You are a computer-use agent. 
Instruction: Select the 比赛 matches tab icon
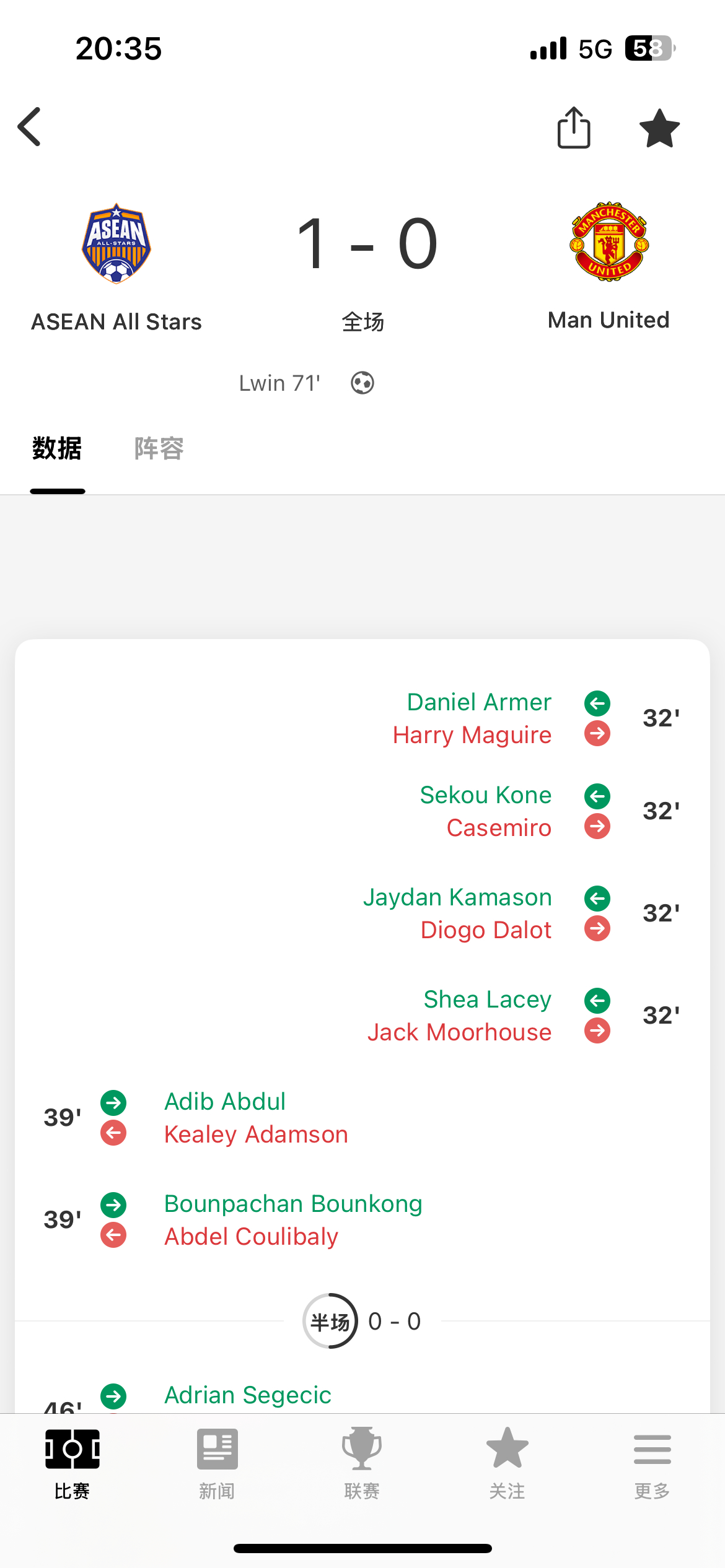[x=72, y=1449]
